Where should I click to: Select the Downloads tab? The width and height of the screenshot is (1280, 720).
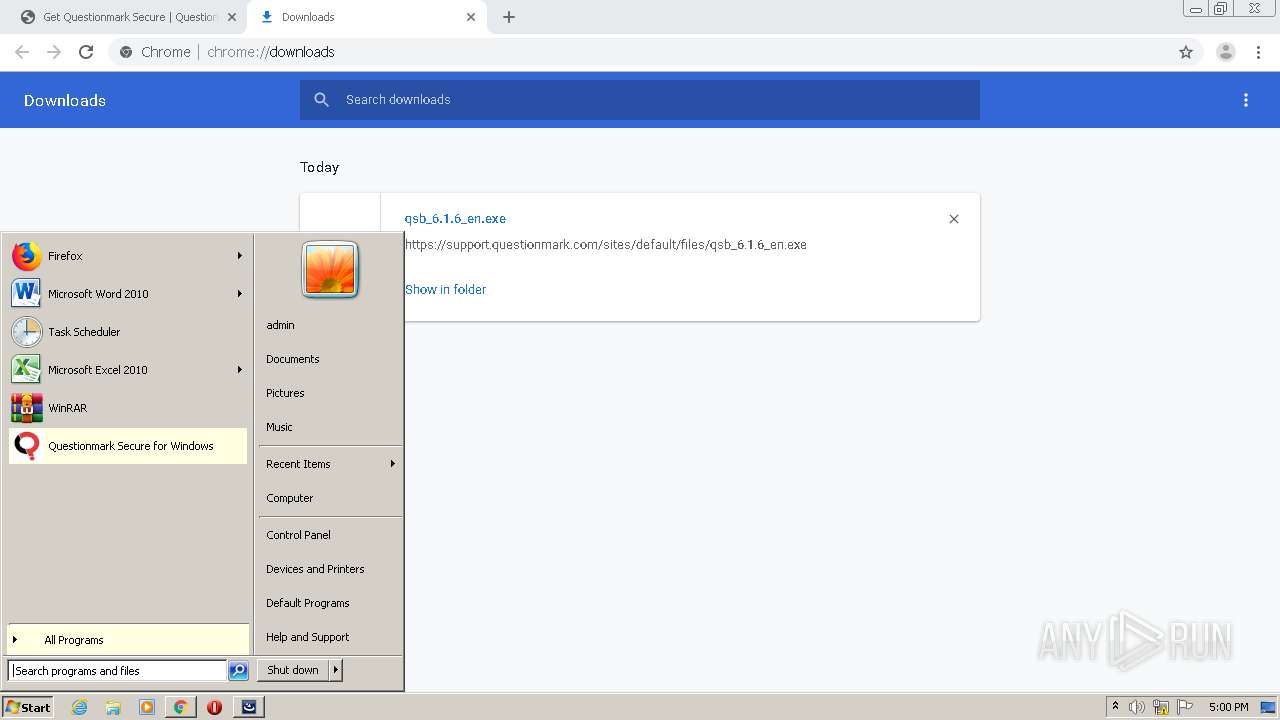coord(367,17)
